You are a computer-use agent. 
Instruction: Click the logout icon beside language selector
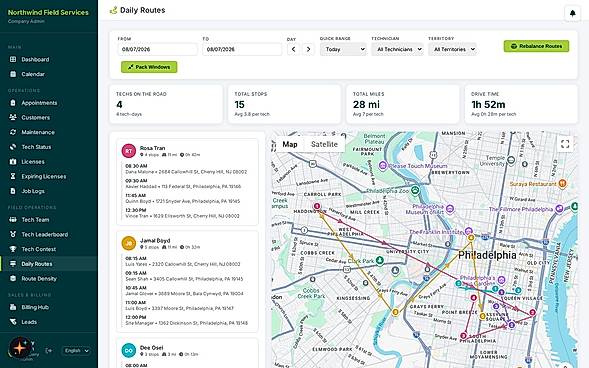pyautogui.click(x=49, y=351)
